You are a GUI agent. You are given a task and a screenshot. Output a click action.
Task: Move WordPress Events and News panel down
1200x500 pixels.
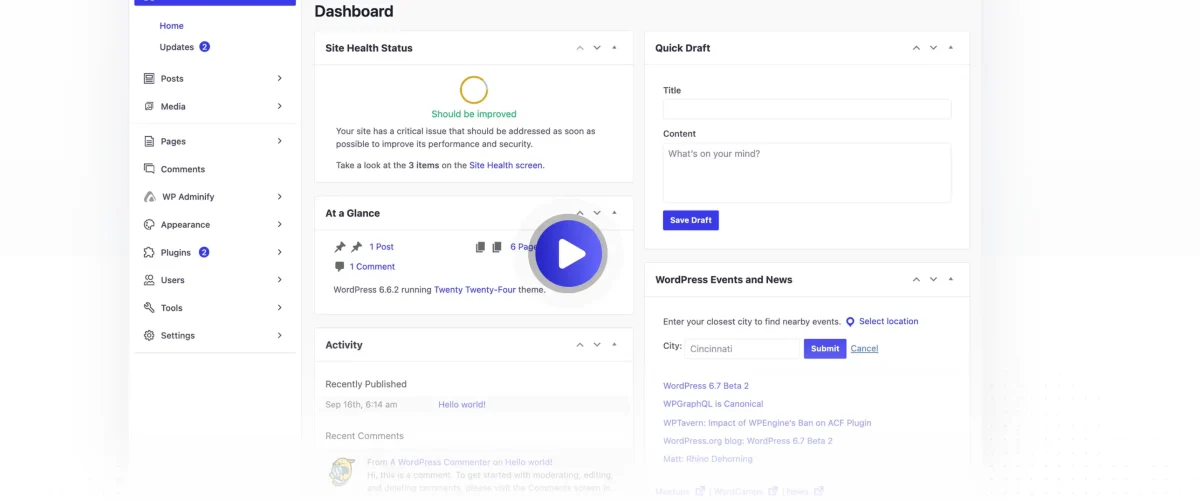(x=933, y=280)
